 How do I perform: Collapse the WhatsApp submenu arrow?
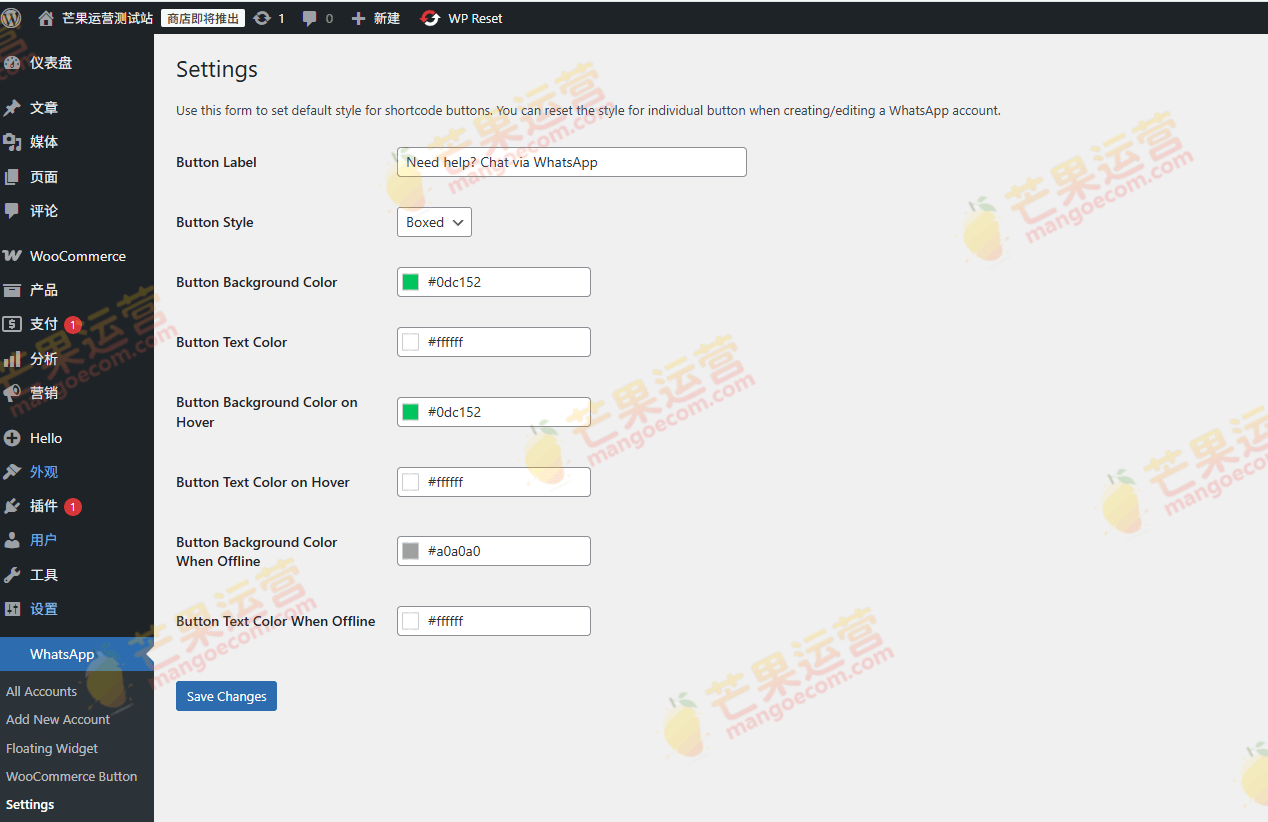(148, 654)
